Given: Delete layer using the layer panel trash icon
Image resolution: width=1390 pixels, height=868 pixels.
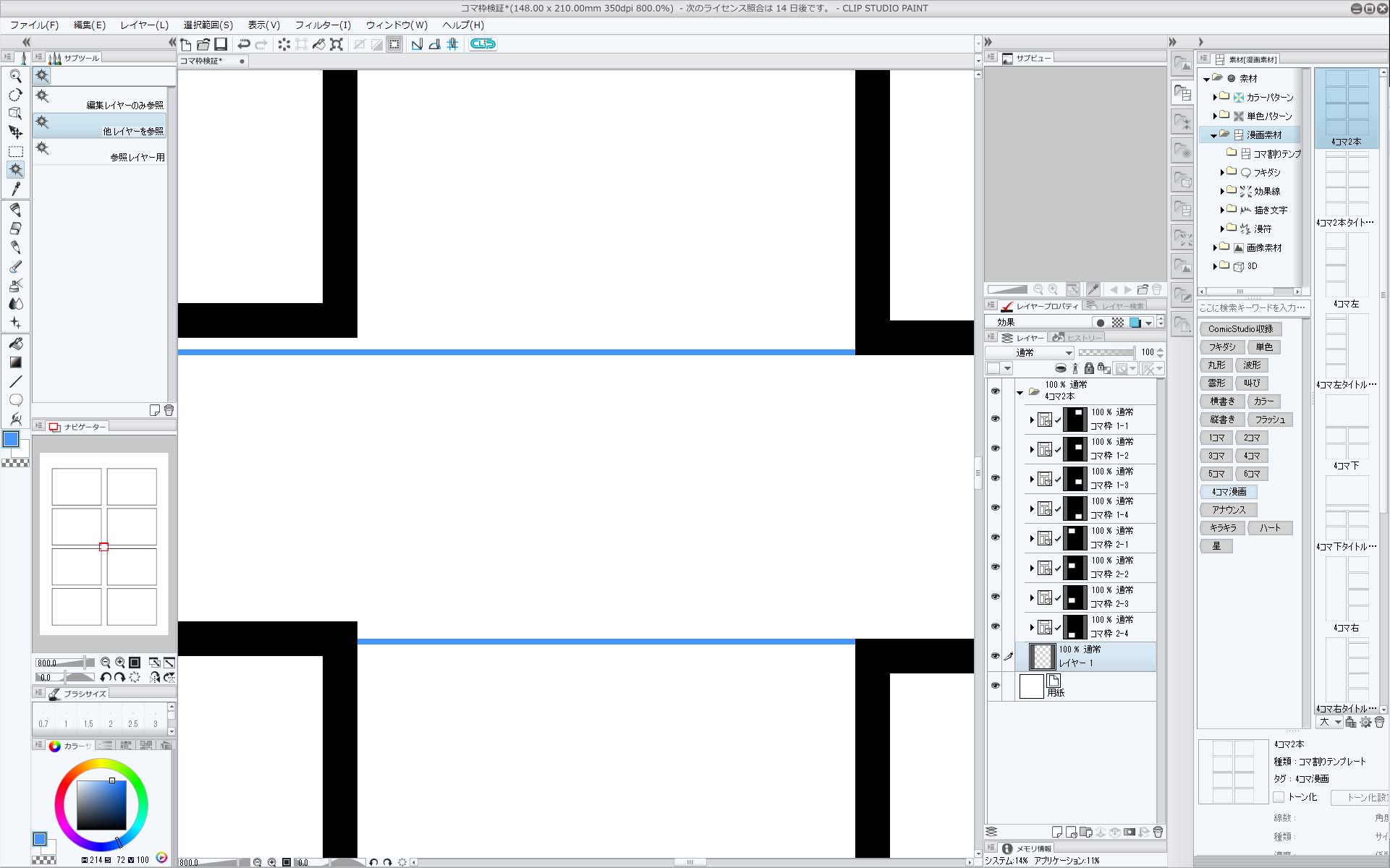Looking at the screenshot, I should [1158, 832].
